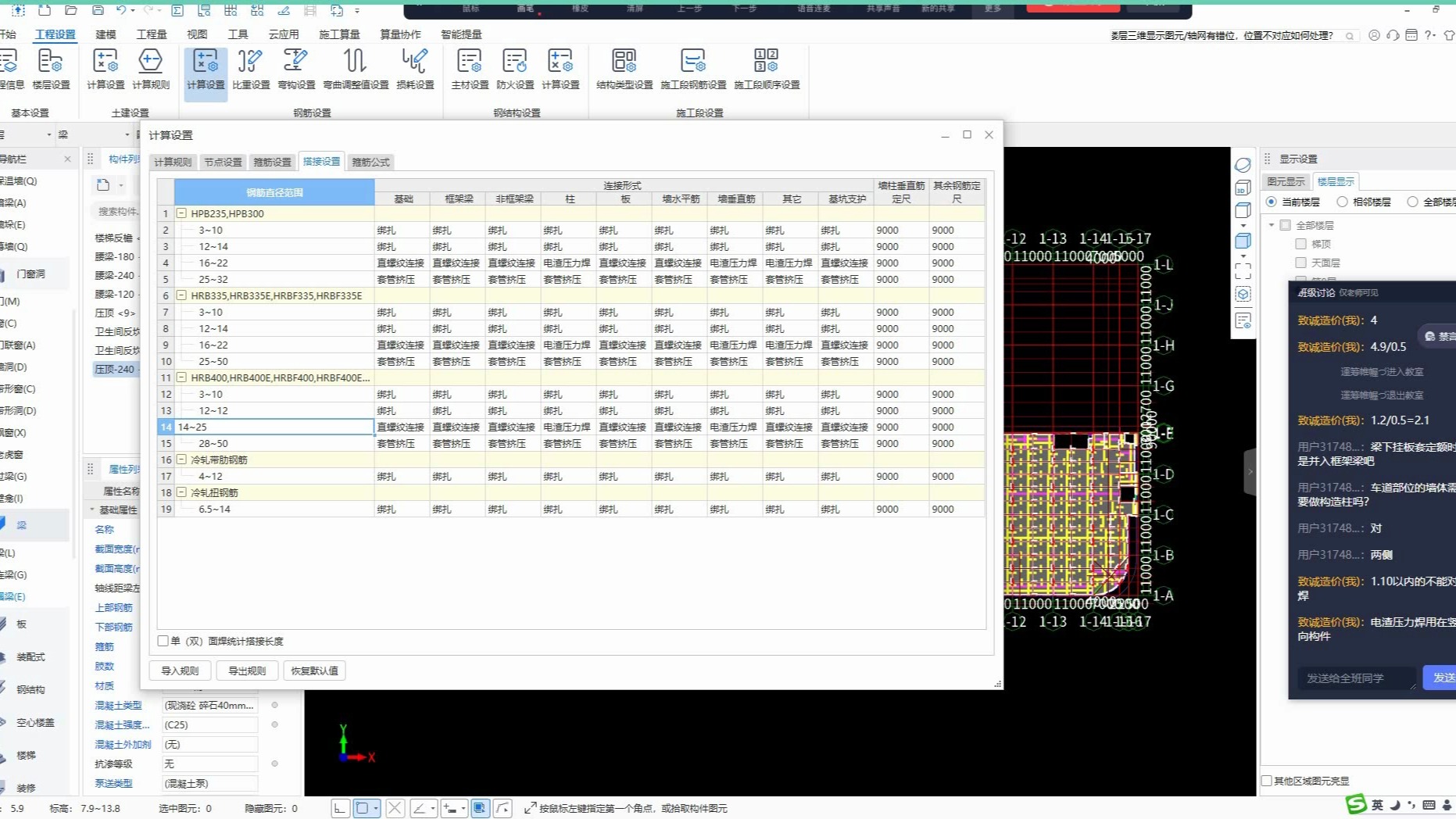Viewport: 1456px width, 819px height.
Task: Click the Open folder icon in quick access toolbar
Action: [71, 10]
